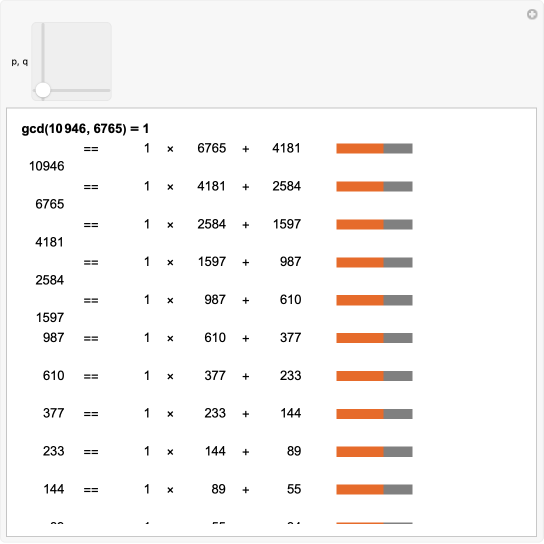Click the gray bar segment in 144 row

pos(398,490)
